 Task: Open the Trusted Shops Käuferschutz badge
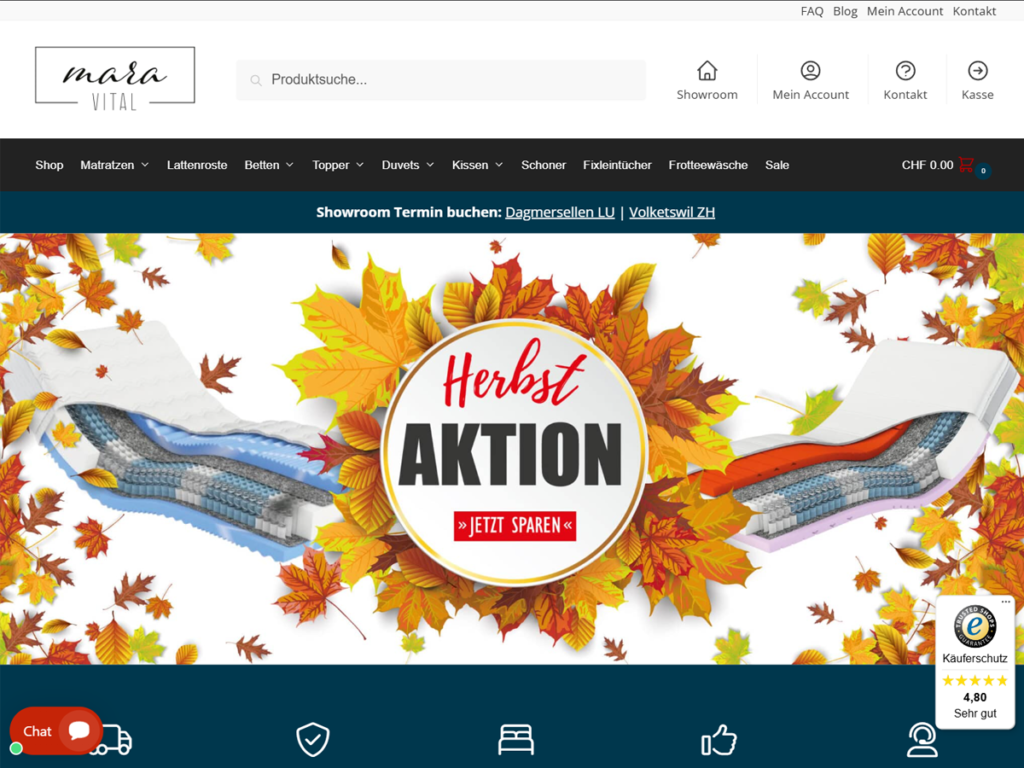click(975, 661)
